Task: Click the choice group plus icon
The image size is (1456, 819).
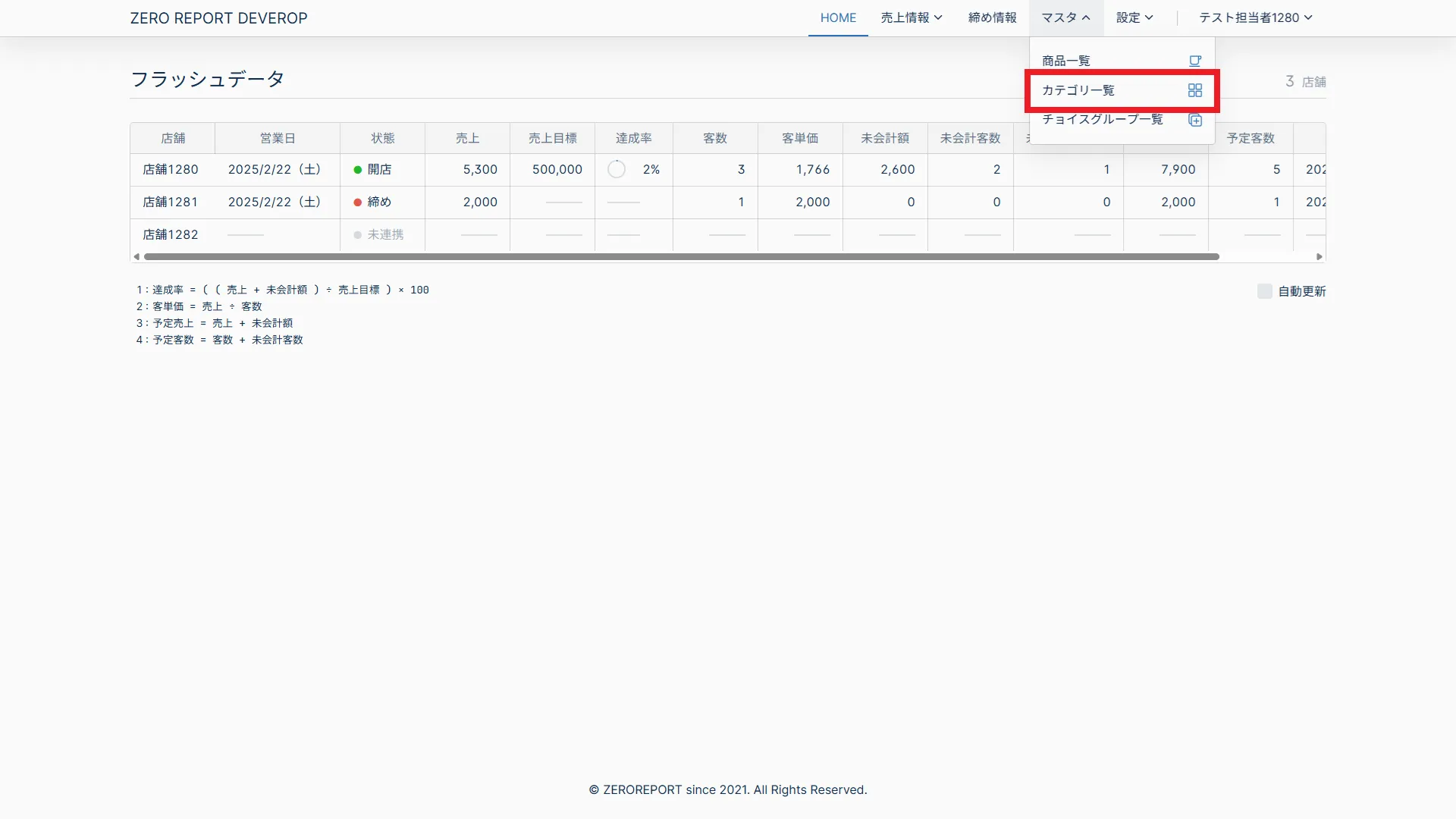Action: 1195,120
